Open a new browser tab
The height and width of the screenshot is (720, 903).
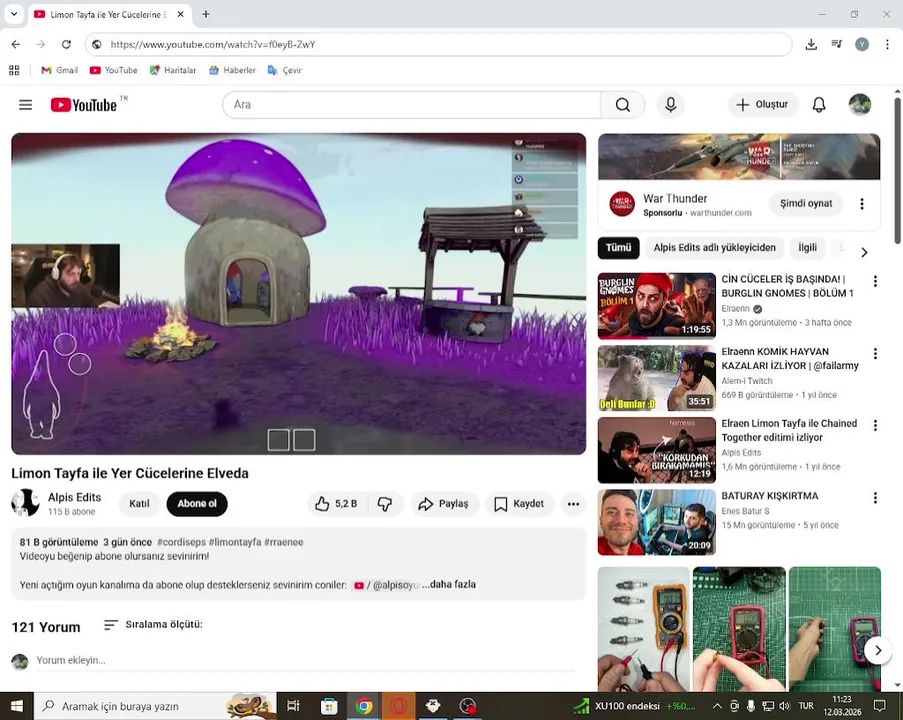[x=206, y=14]
